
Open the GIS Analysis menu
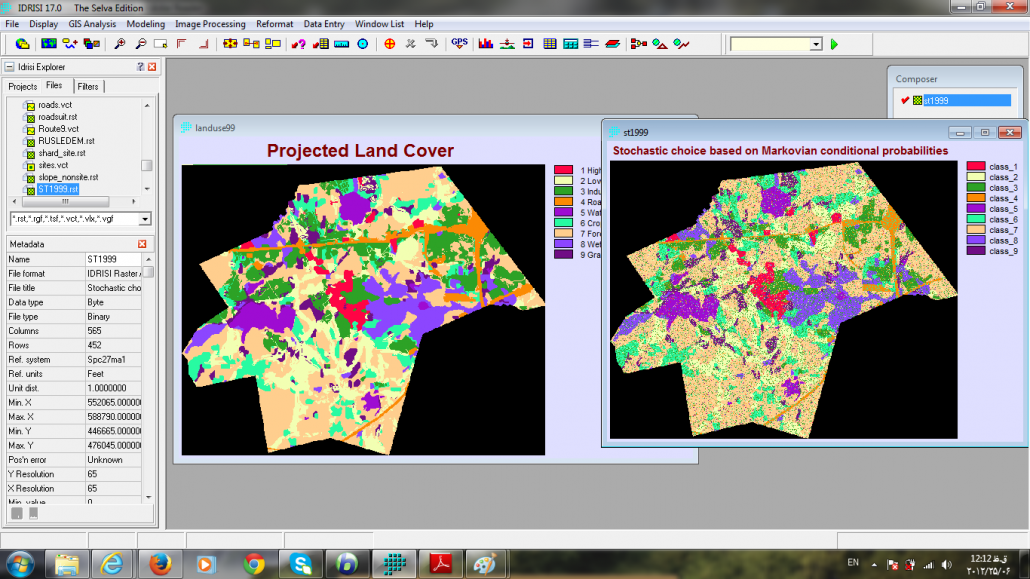pyautogui.click(x=92, y=24)
